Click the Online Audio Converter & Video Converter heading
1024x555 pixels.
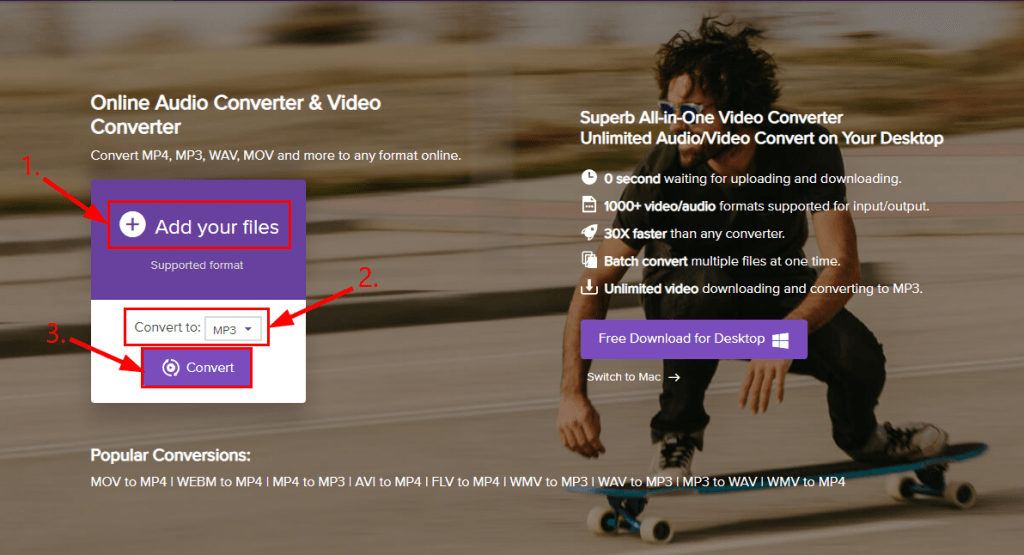(x=236, y=114)
